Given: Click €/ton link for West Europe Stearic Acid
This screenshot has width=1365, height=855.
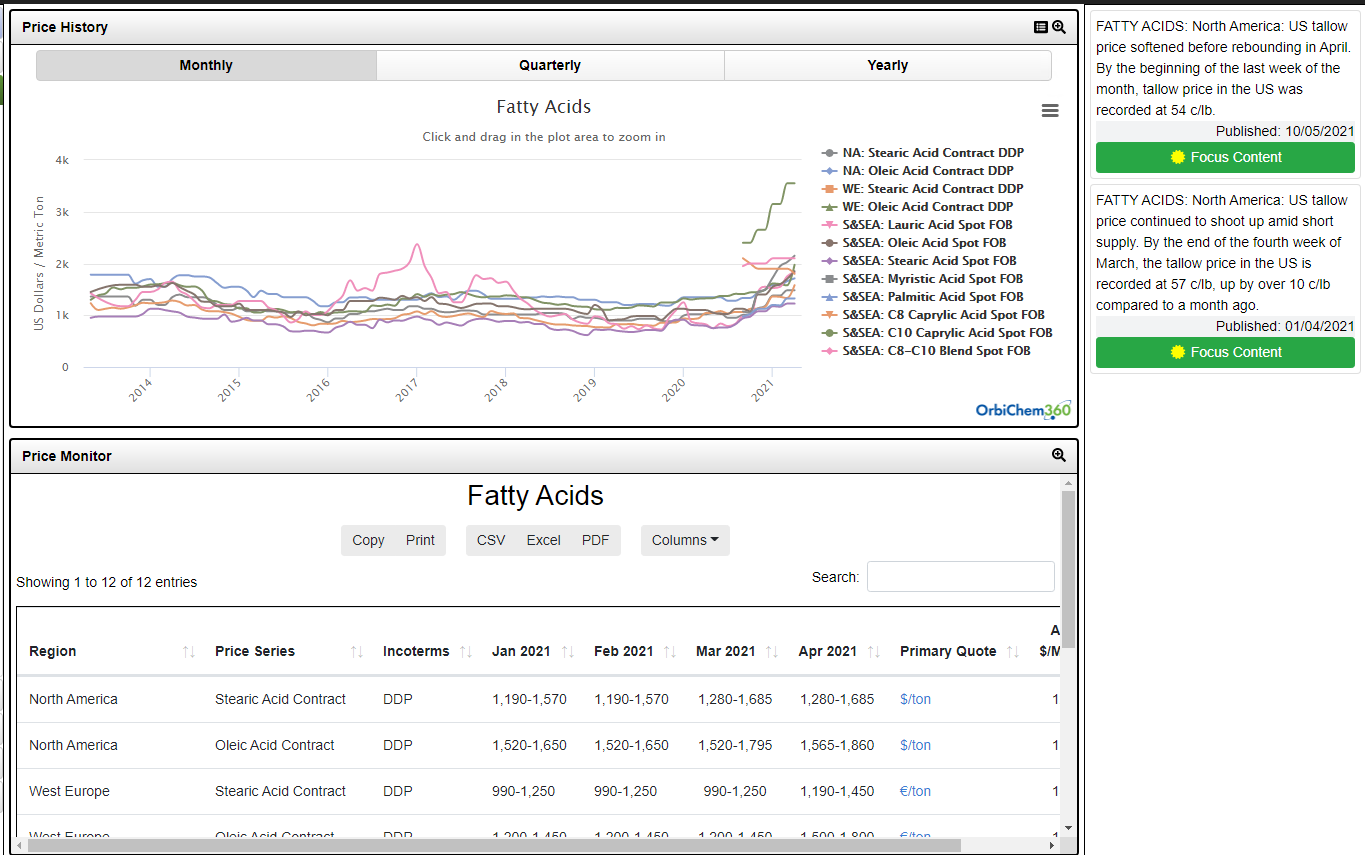Looking at the screenshot, I should [x=915, y=791].
